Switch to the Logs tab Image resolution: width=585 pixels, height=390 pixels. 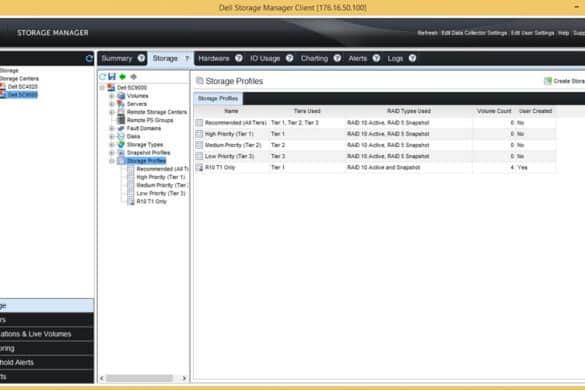(395, 59)
